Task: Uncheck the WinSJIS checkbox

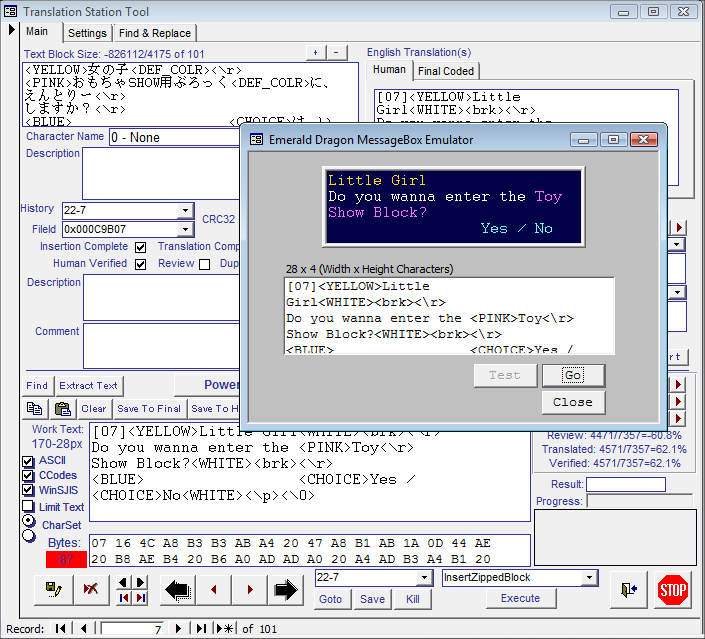Action: point(28,491)
